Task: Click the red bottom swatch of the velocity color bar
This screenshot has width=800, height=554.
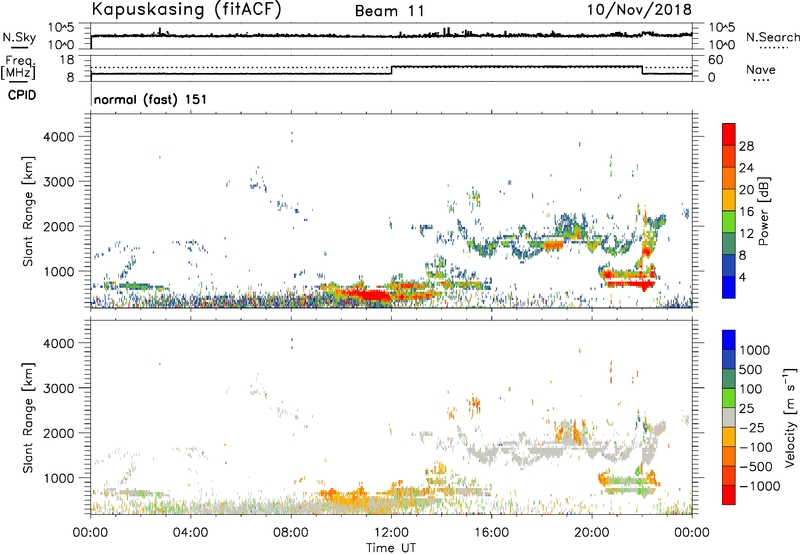Action: coord(729,495)
